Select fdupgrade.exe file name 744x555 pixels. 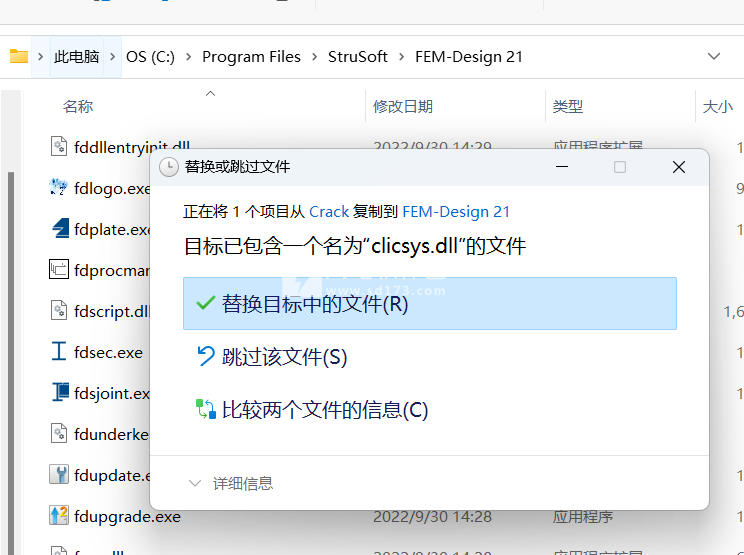coord(127,517)
